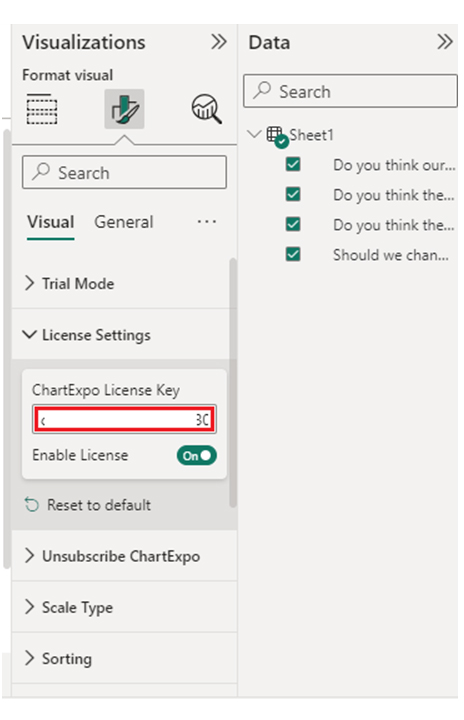Click the Visualizations search magnifier icon
The image size is (464, 720).
pos(41,172)
